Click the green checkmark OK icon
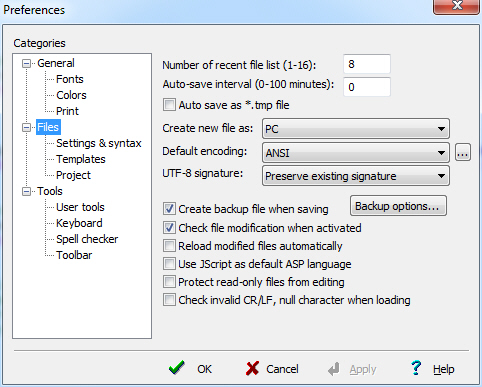The image size is (482, 387). pyautogui.click(x=177, y=368)
